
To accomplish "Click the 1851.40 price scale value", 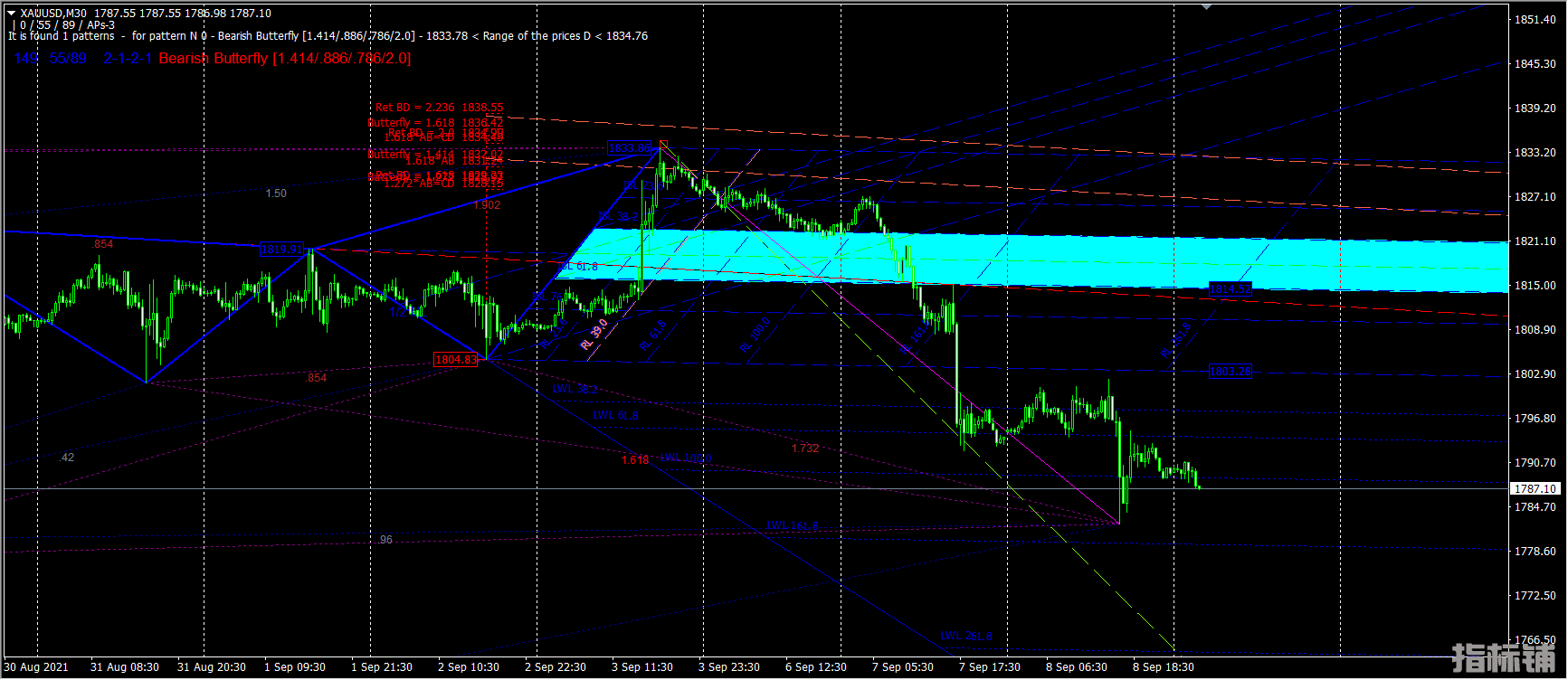I will pos(1535,20).
